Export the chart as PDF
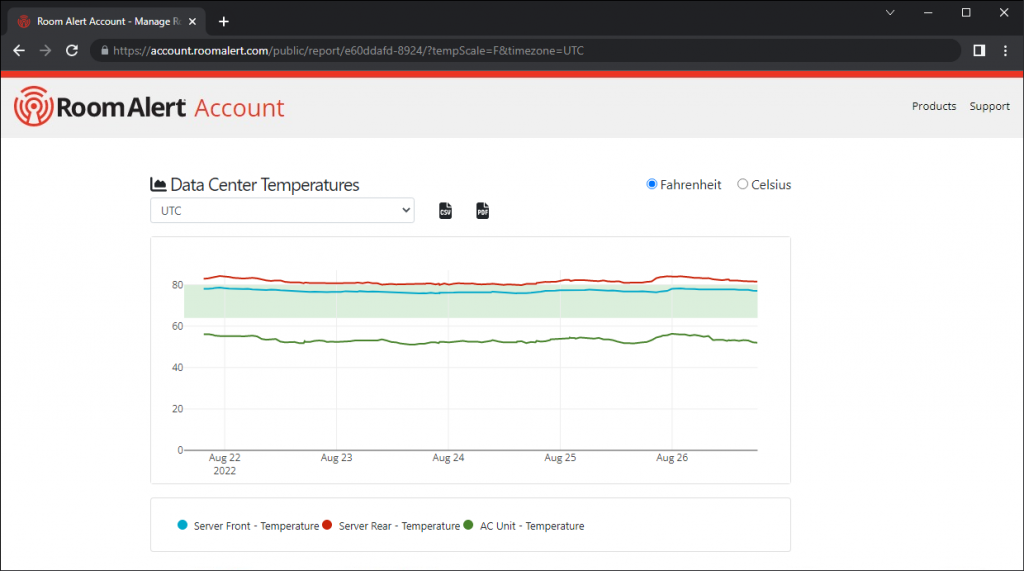1024x571 pixels. (482, 211)
